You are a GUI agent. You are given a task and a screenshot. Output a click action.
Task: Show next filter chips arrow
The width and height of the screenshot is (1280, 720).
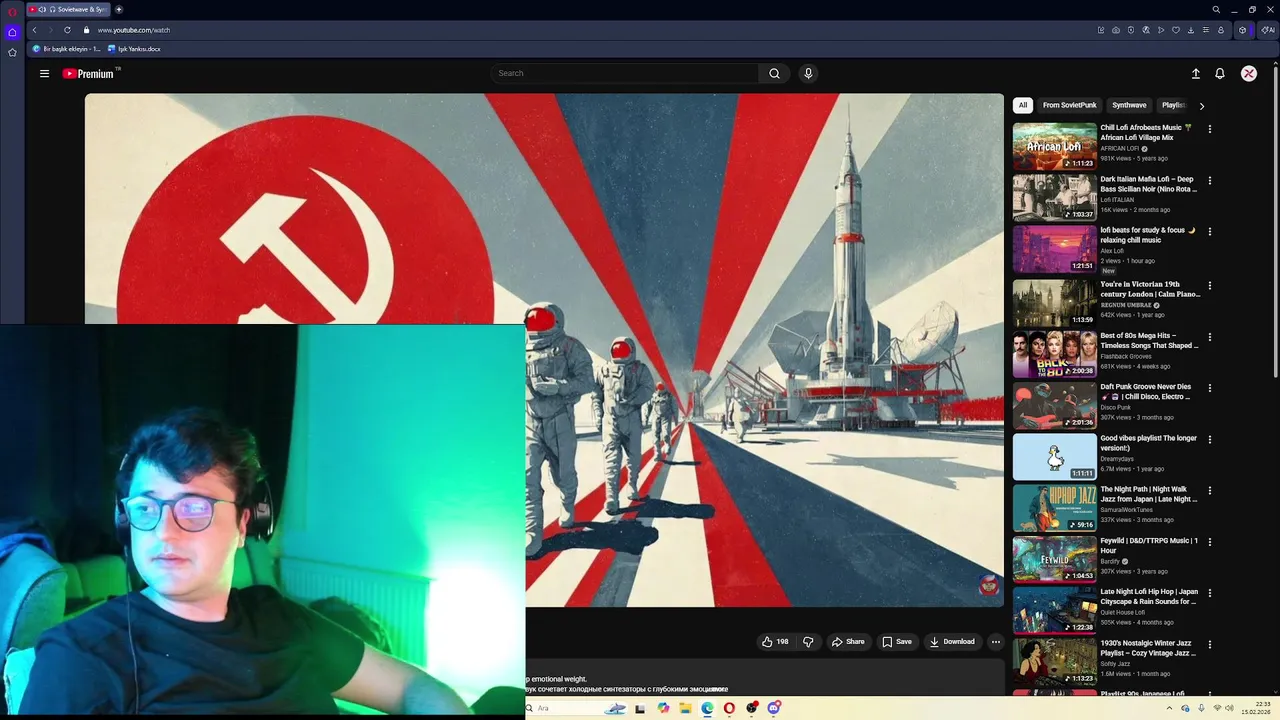[x=1201, y=105]
